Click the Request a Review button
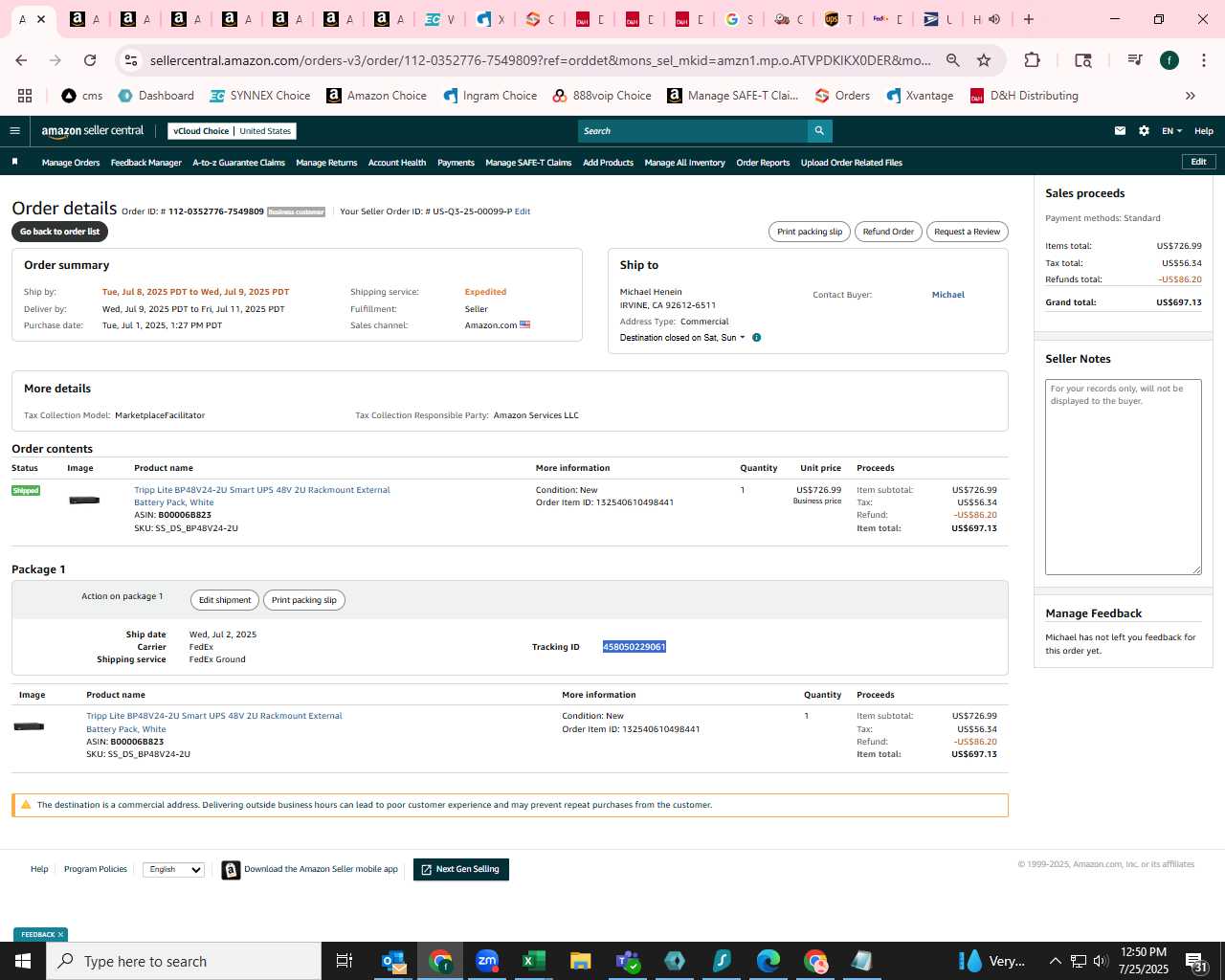 [967, 232]
